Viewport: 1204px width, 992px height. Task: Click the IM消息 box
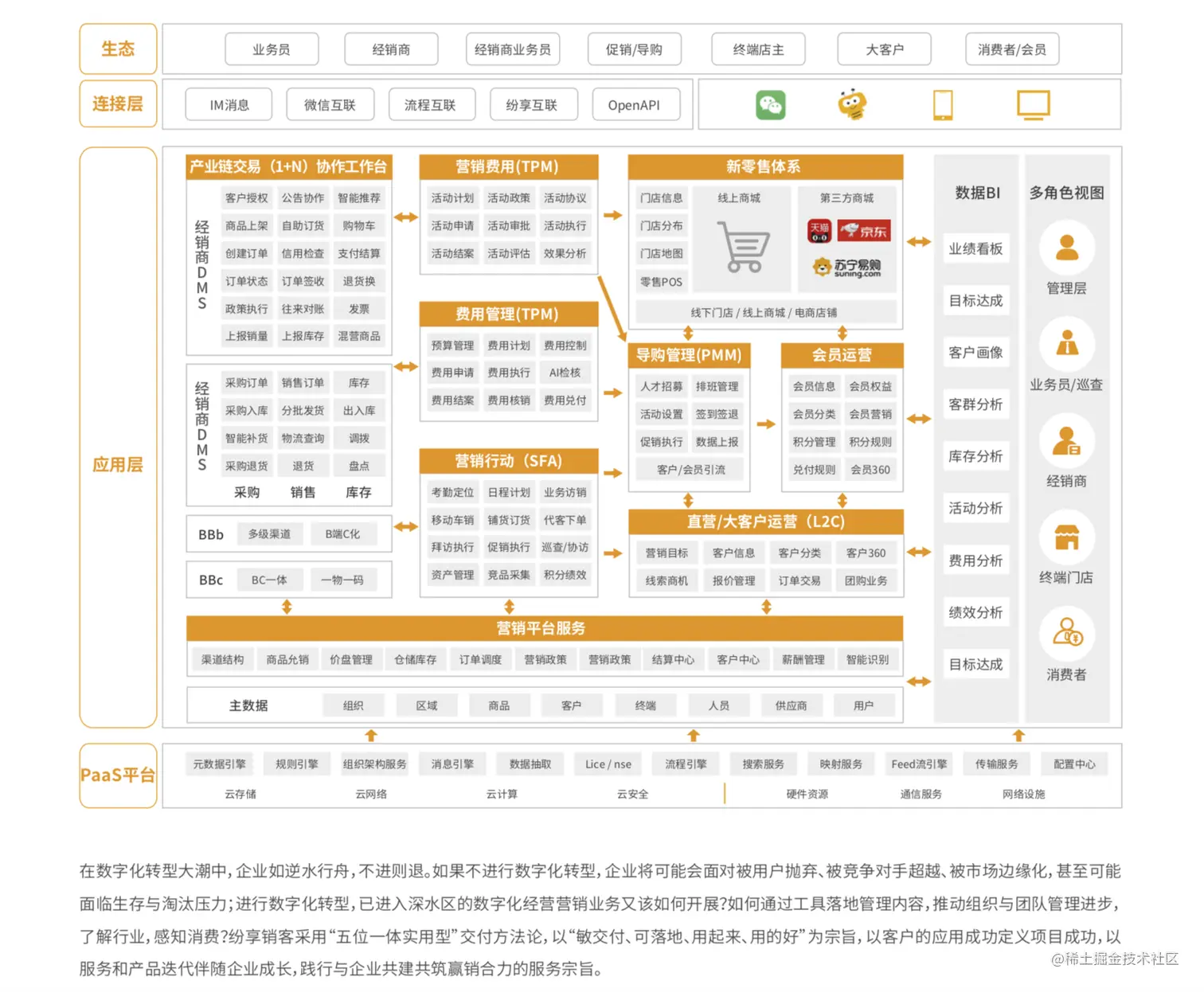coord(229,104)
